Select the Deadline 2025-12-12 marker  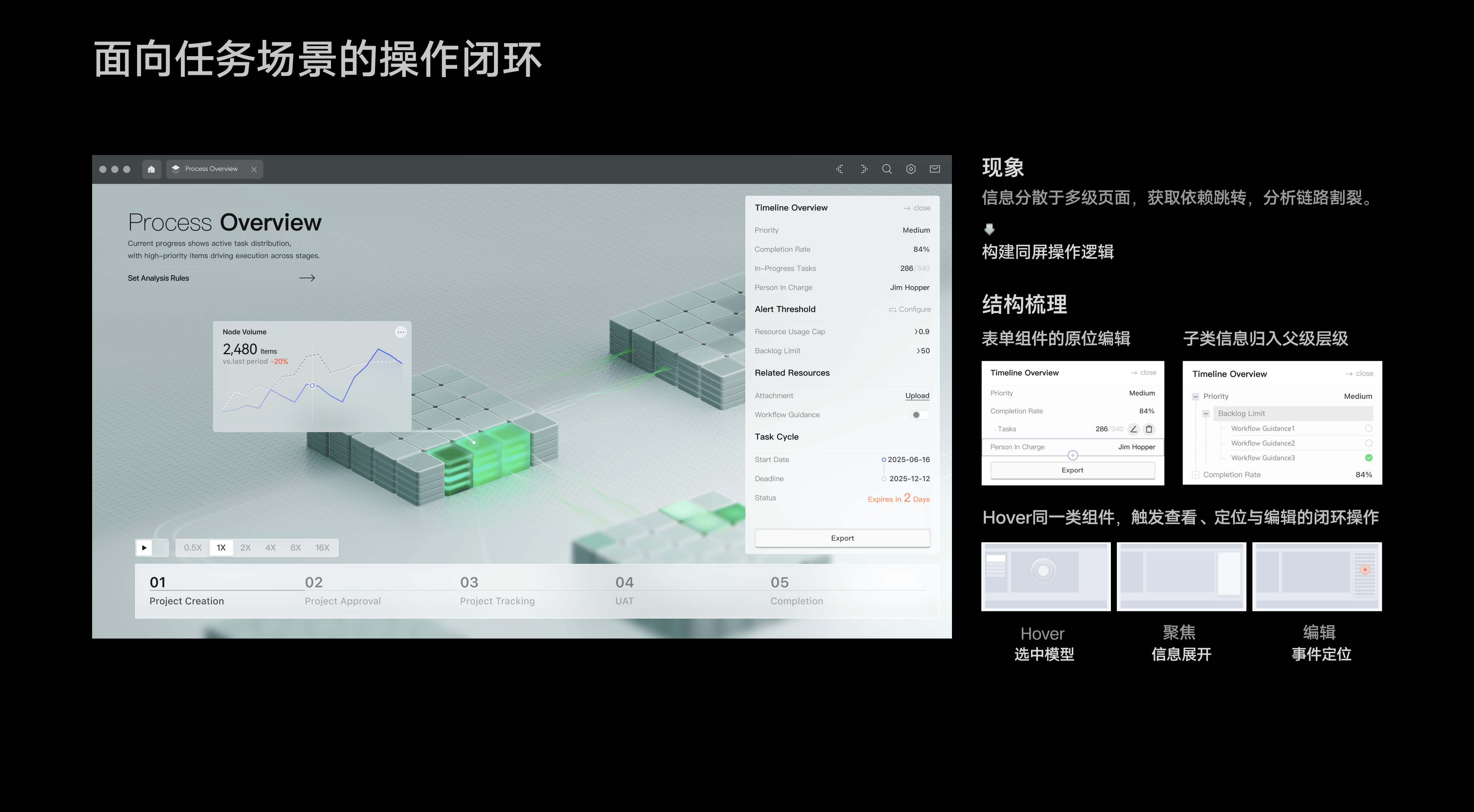point(884,479)
